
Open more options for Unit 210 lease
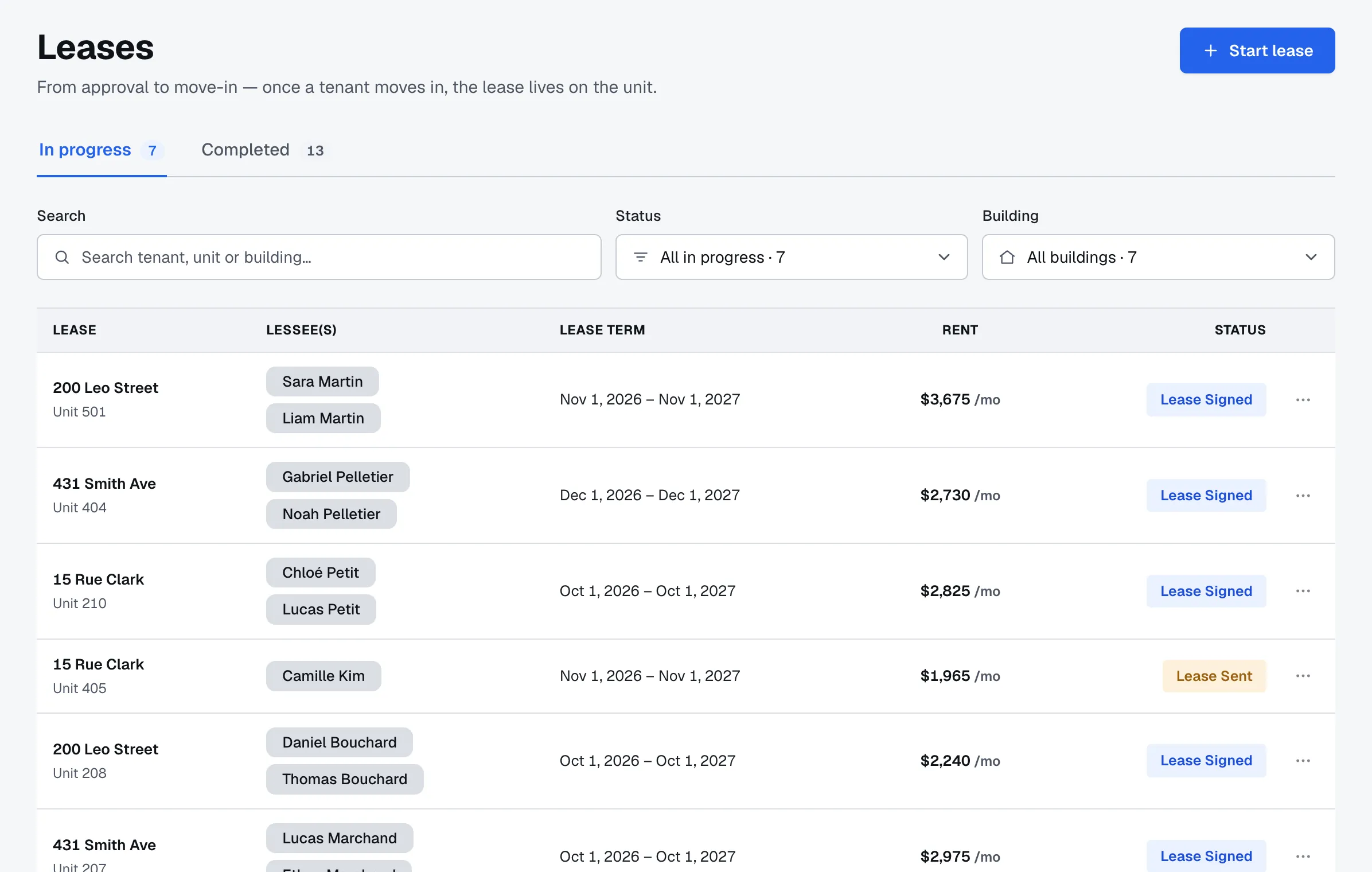pyautogui.click(x=1303, y=591)
